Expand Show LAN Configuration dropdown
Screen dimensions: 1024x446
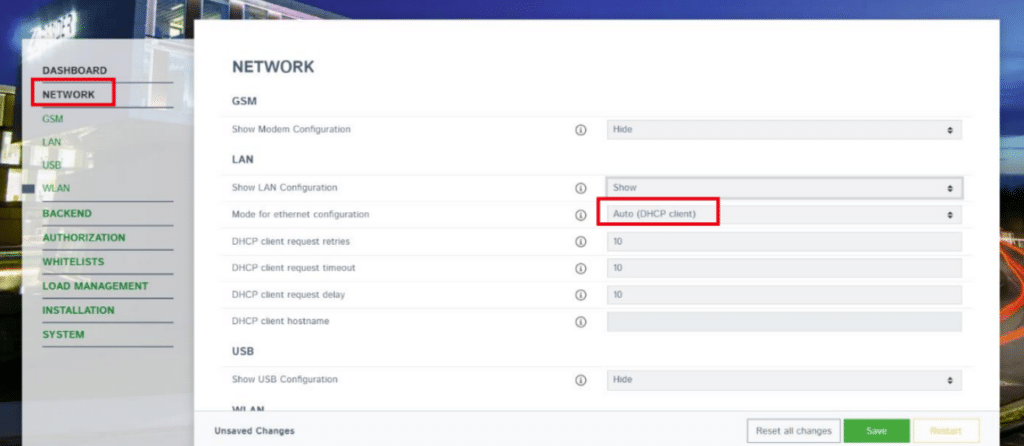tap(784, 188)
